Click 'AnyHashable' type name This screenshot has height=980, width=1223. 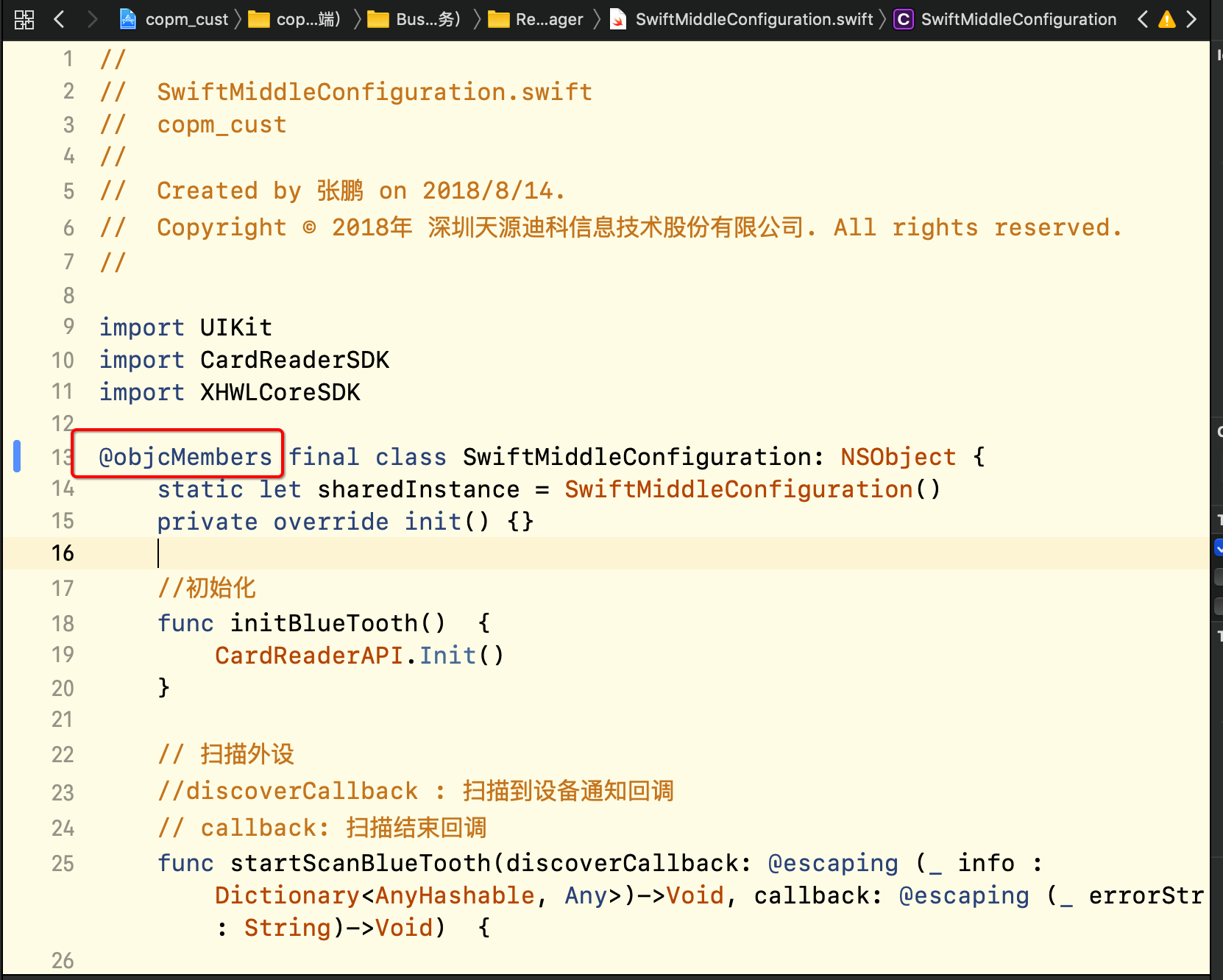tap(455, 895)
